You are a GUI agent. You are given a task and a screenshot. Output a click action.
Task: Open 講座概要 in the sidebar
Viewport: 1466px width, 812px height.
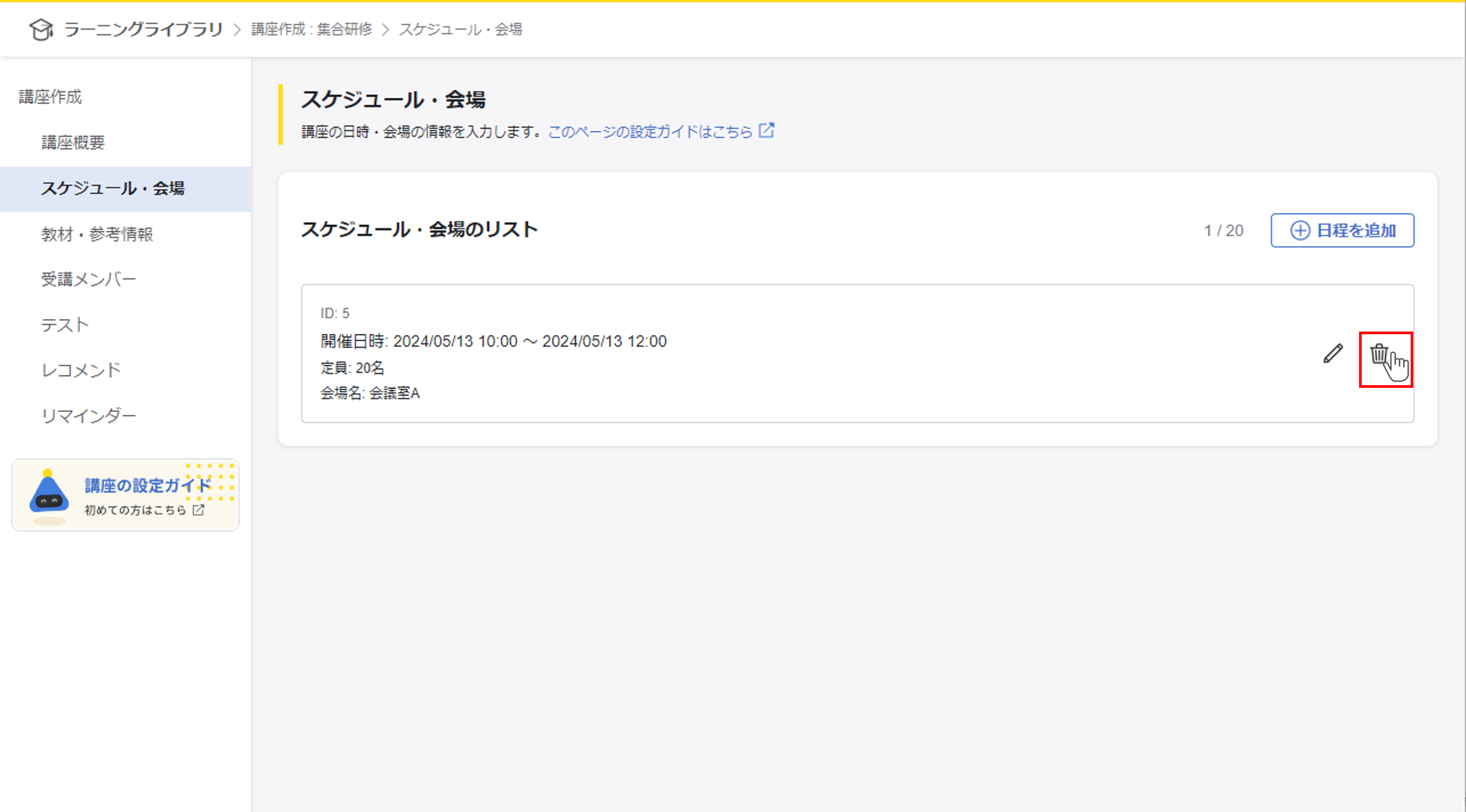73,142
